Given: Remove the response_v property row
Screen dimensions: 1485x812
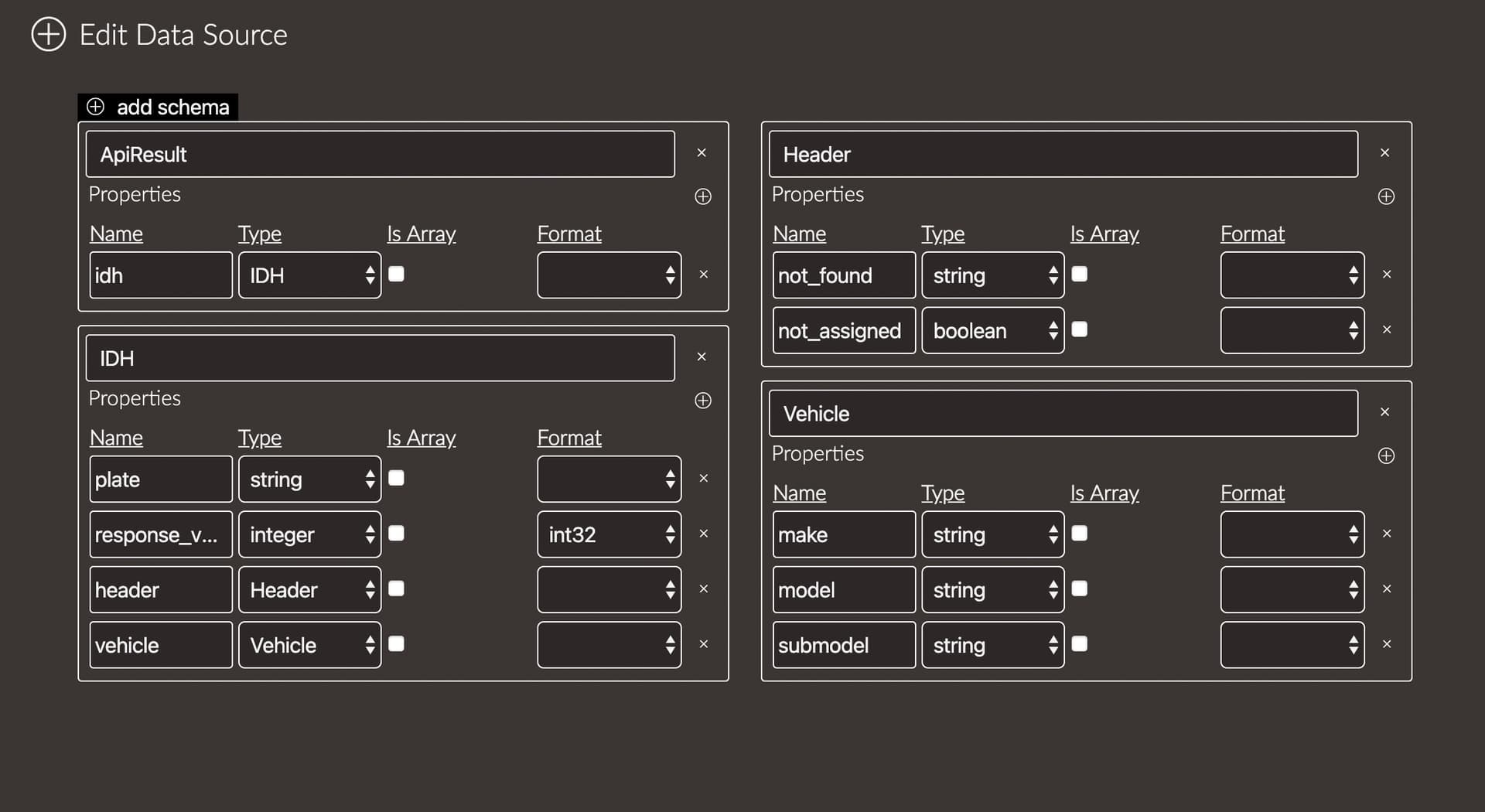Looking at the screenshot, I should point(703,534).
